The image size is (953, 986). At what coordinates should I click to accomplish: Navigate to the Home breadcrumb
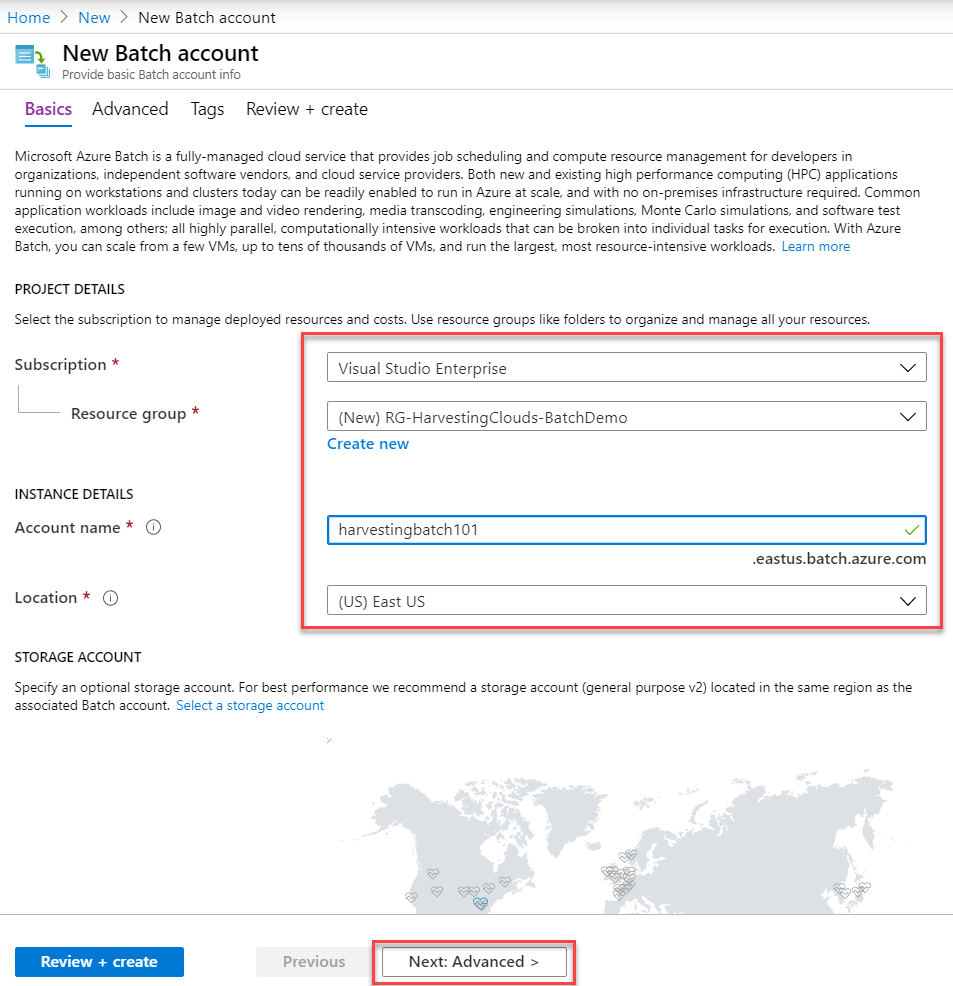coord(29,18)
